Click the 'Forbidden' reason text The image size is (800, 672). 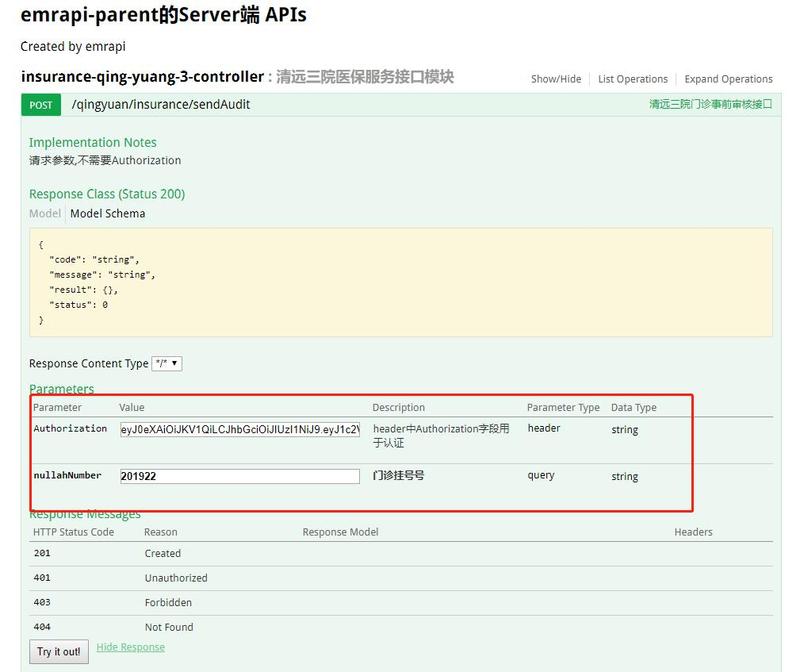click(x=168, y=602)
